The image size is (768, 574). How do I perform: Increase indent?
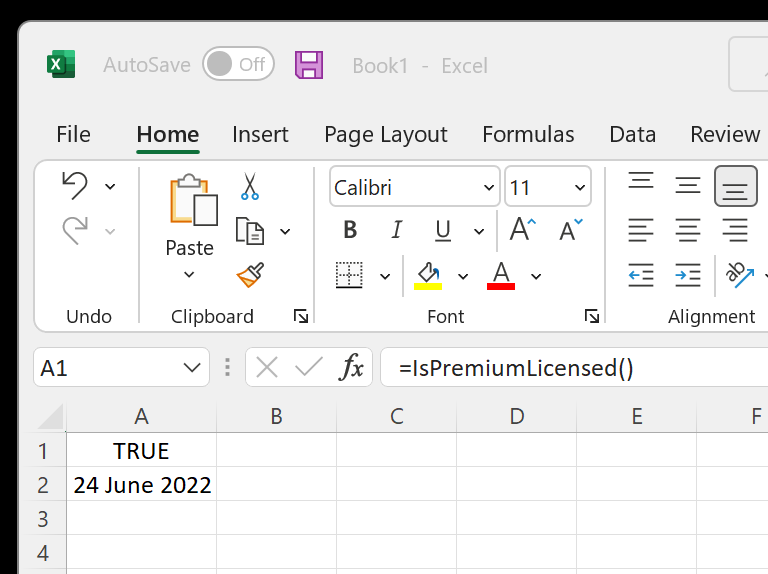point(688,275)
